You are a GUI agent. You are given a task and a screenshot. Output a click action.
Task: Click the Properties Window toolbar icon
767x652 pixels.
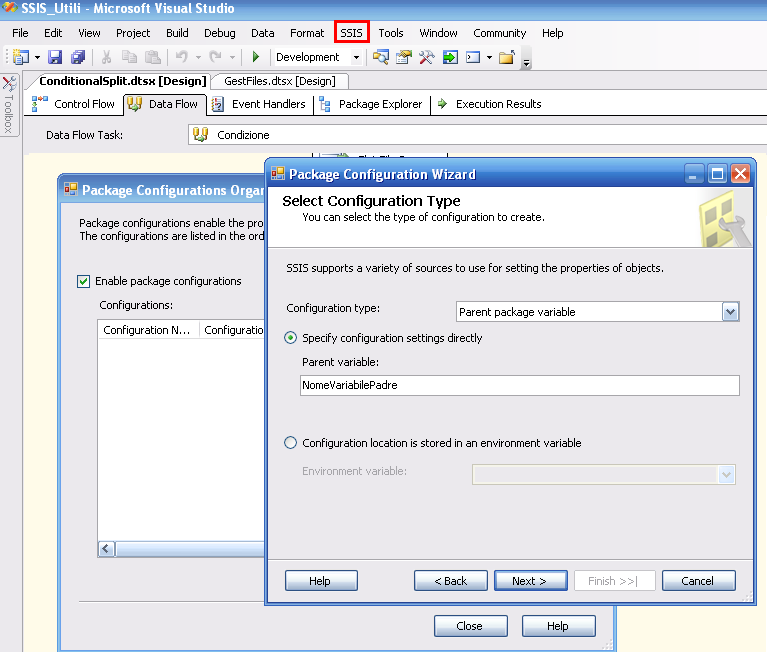[404, 57]
